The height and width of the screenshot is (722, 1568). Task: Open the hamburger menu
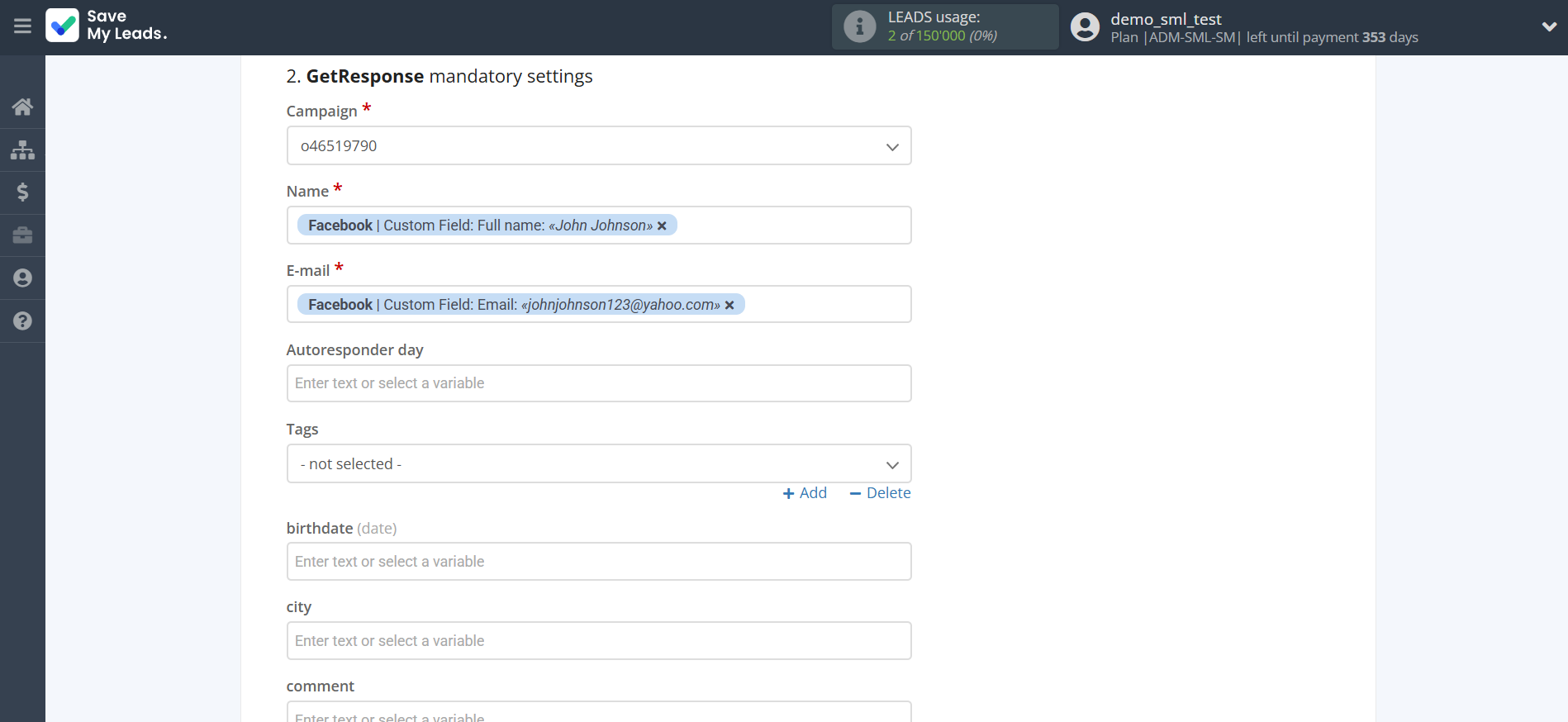22,26
